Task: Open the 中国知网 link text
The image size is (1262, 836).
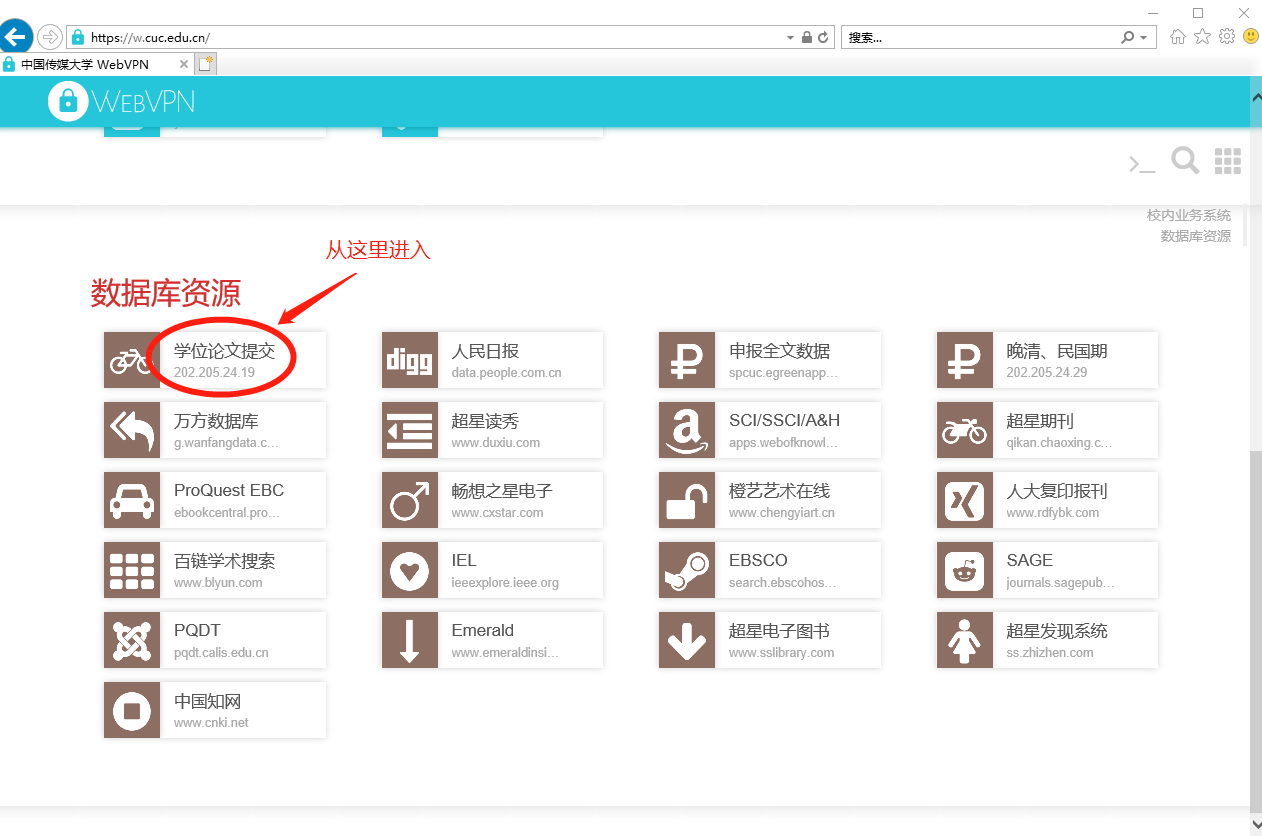Action: [x=208, y=701]
